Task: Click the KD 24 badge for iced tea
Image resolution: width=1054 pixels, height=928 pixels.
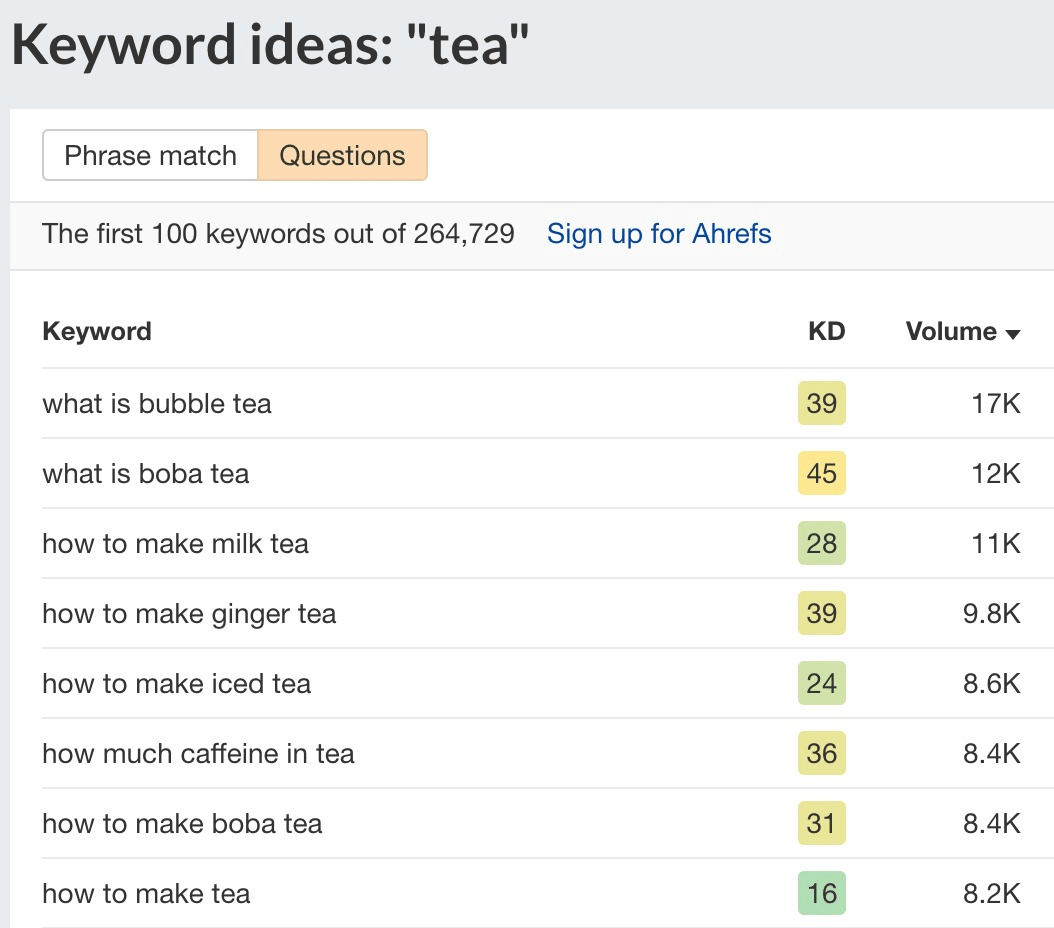Action: (x=821, y=684)
